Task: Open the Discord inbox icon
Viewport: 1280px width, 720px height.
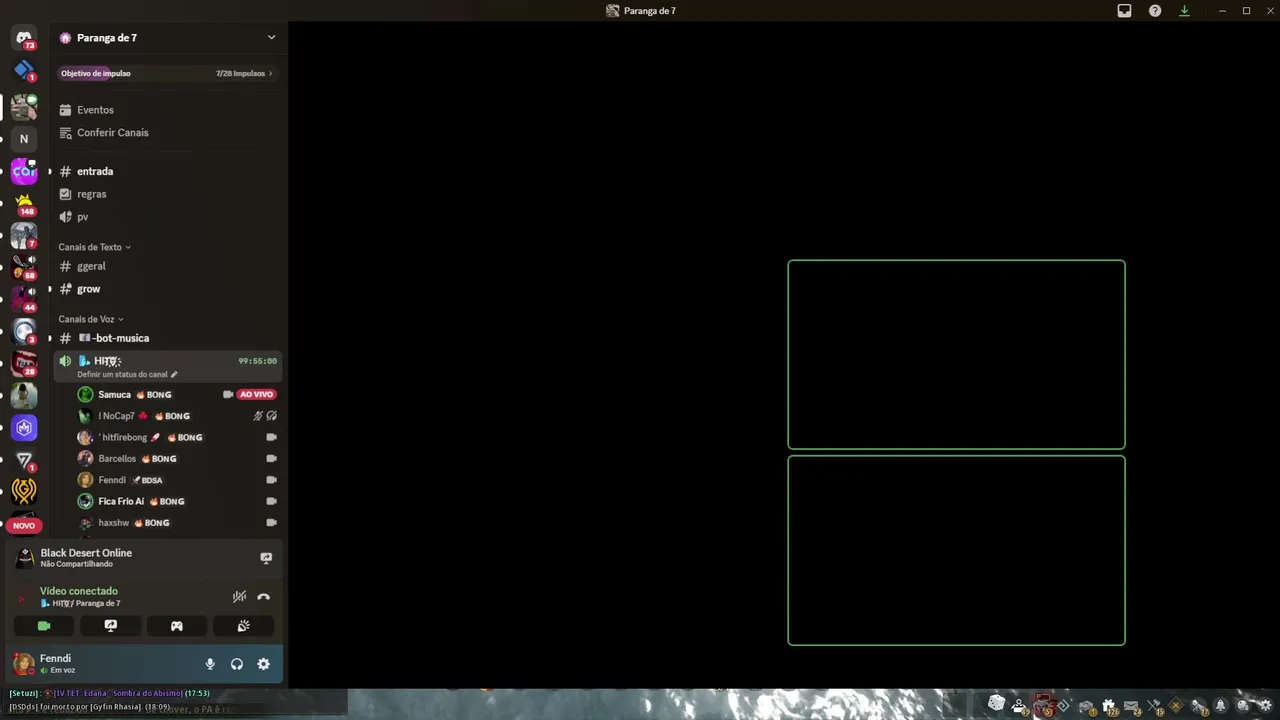Action: point(1124,11)
